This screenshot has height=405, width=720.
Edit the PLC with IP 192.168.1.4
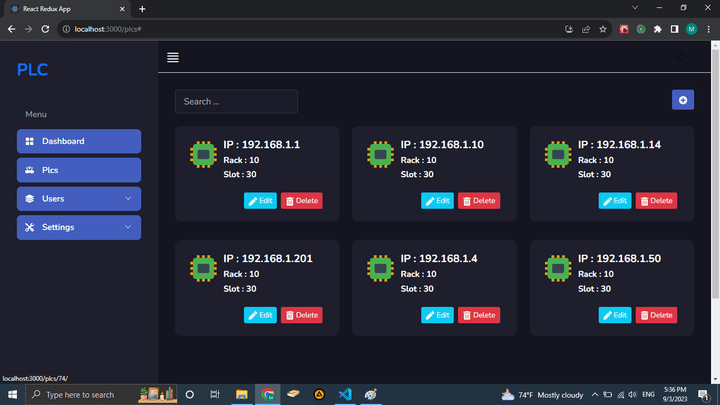(437, 315)
